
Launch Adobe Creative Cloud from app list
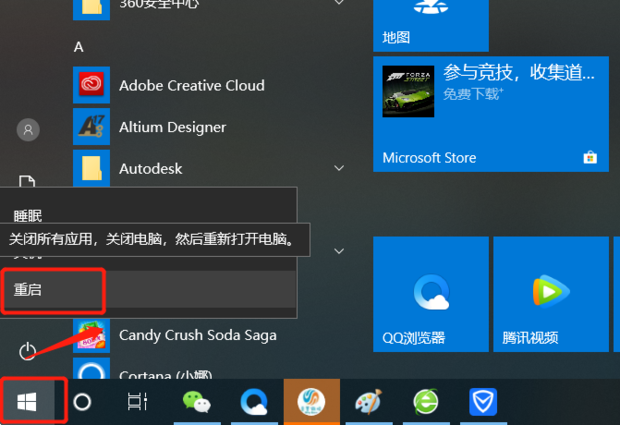pos(191,86)
